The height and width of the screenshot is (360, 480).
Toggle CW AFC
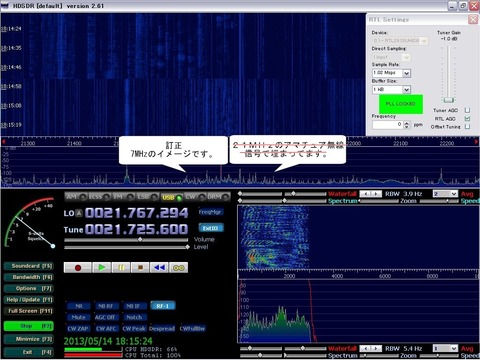pyautogui.click(x=106, y=329)
